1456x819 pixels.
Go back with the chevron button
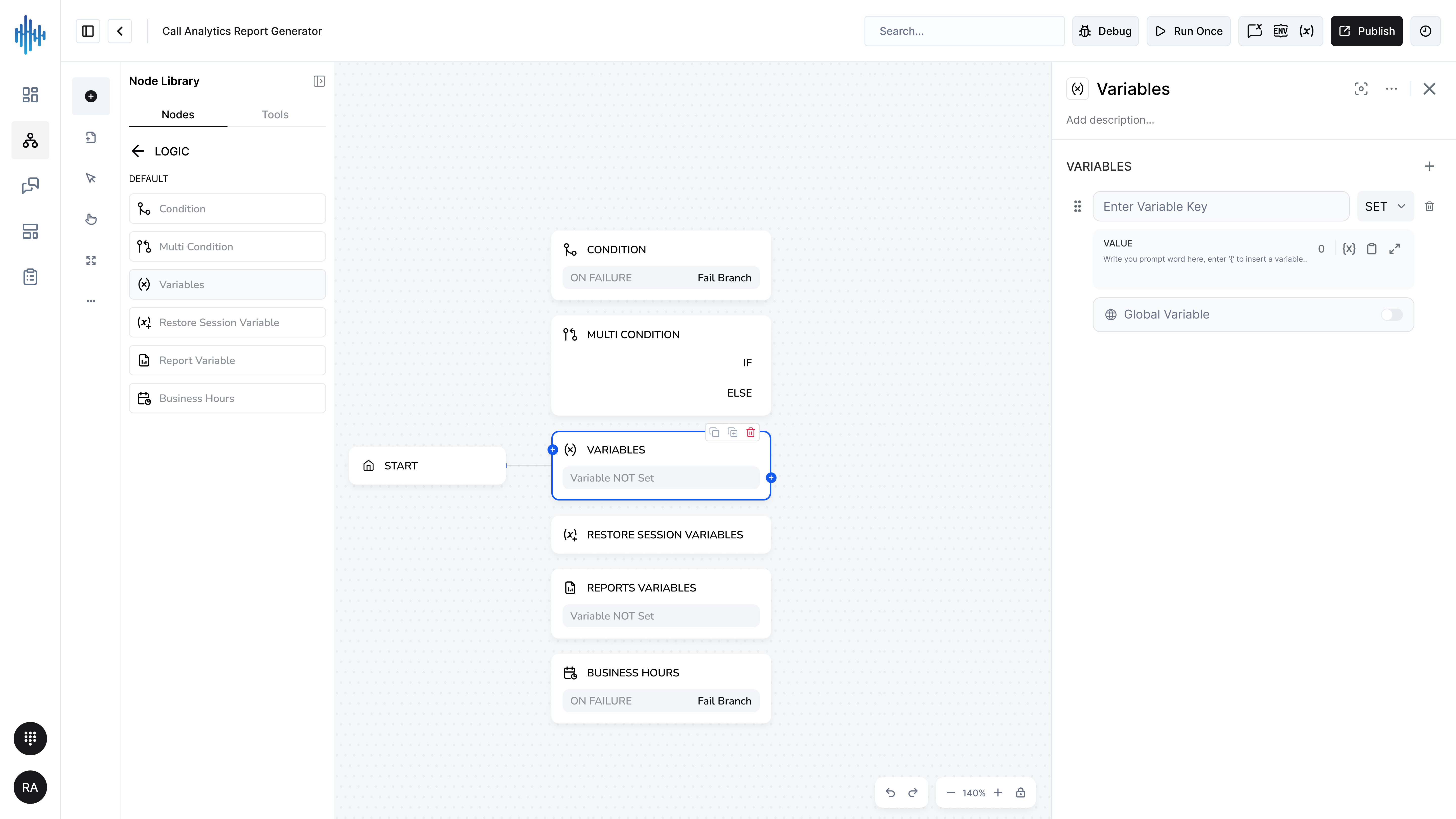point(120,31)
